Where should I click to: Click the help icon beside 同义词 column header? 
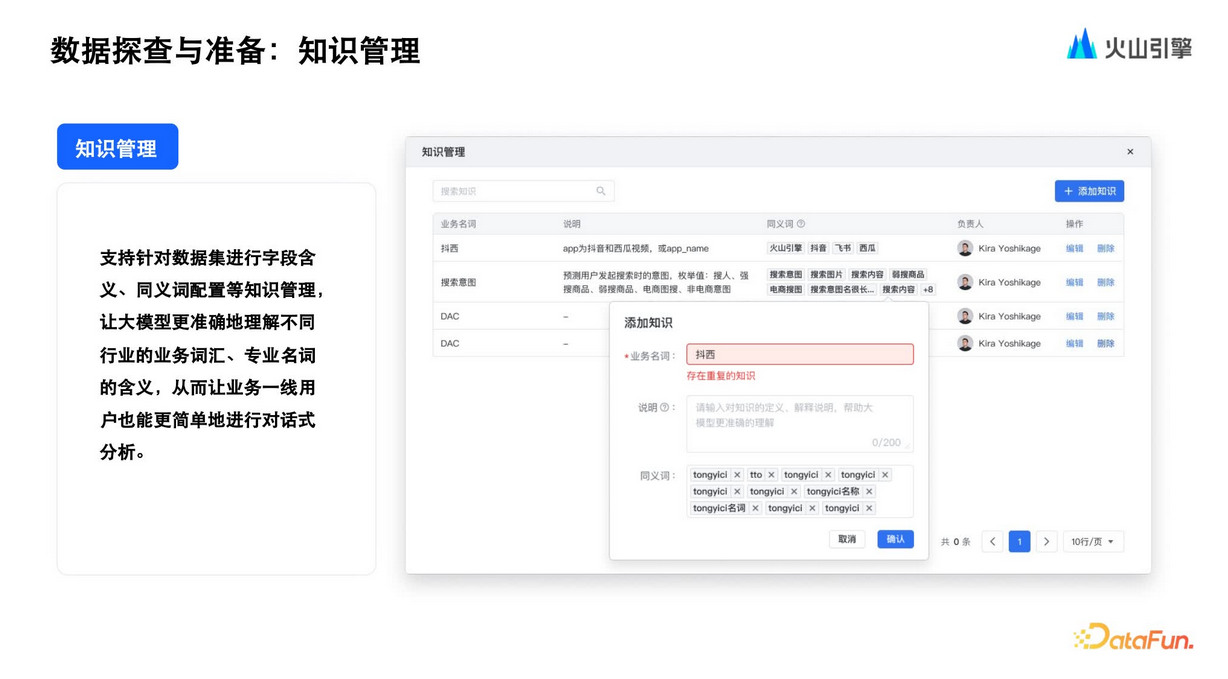click(x=801, y=224)
